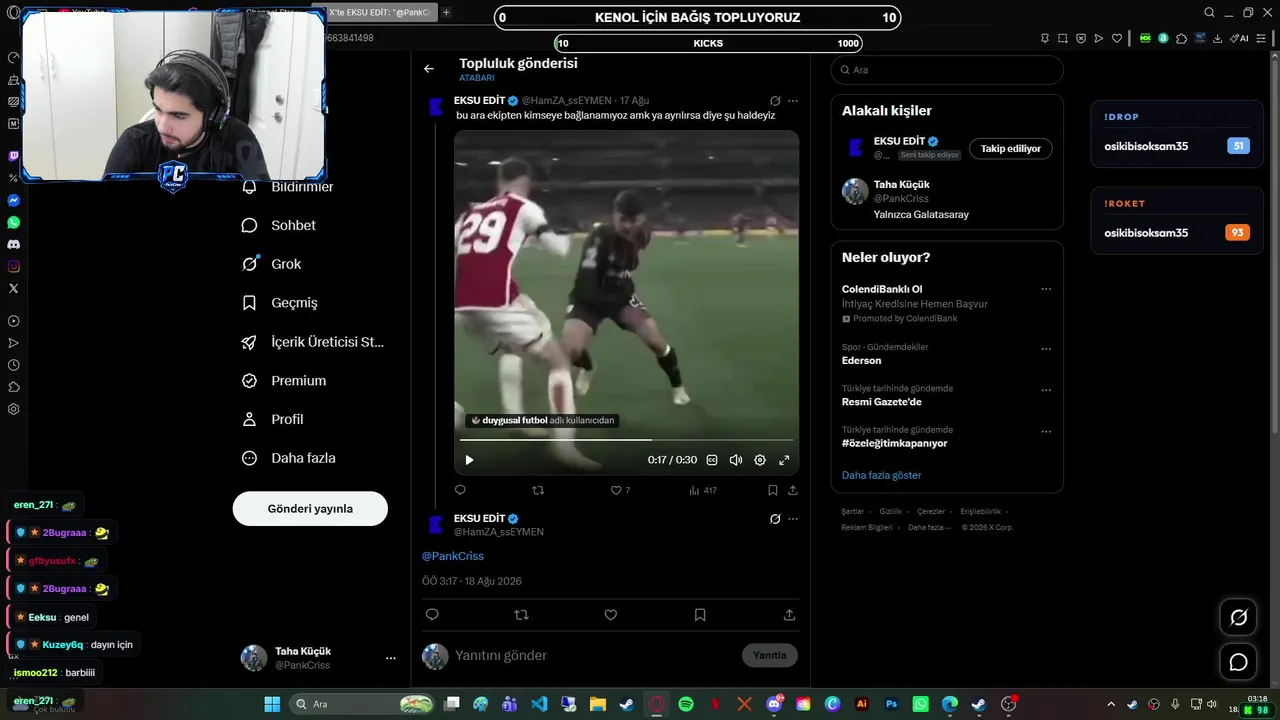Toggle video captions
Image resolution: width=1280 pixels, height=720 pixels.
pyautogui.click(x=712, y=460)
